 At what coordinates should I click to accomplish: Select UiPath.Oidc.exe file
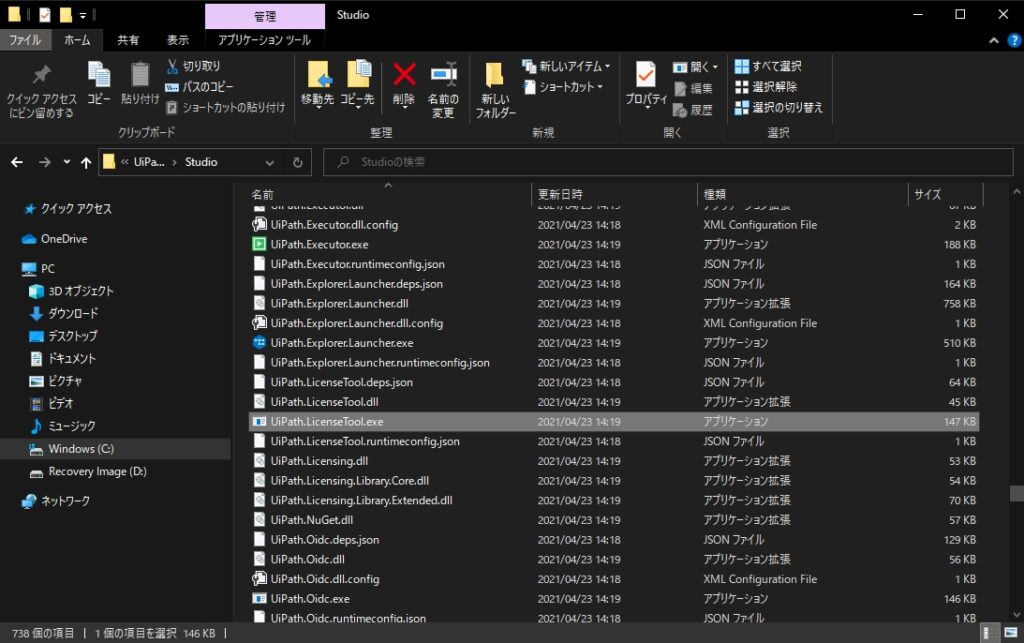(x=310, y=599)
